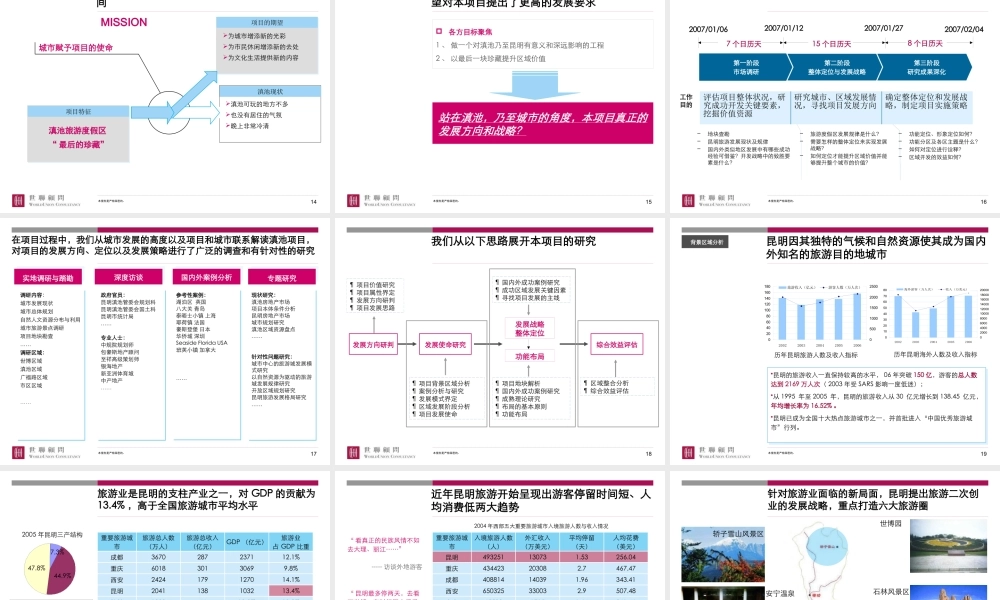Click the circle in the MISSION diagram

(170, 112)
